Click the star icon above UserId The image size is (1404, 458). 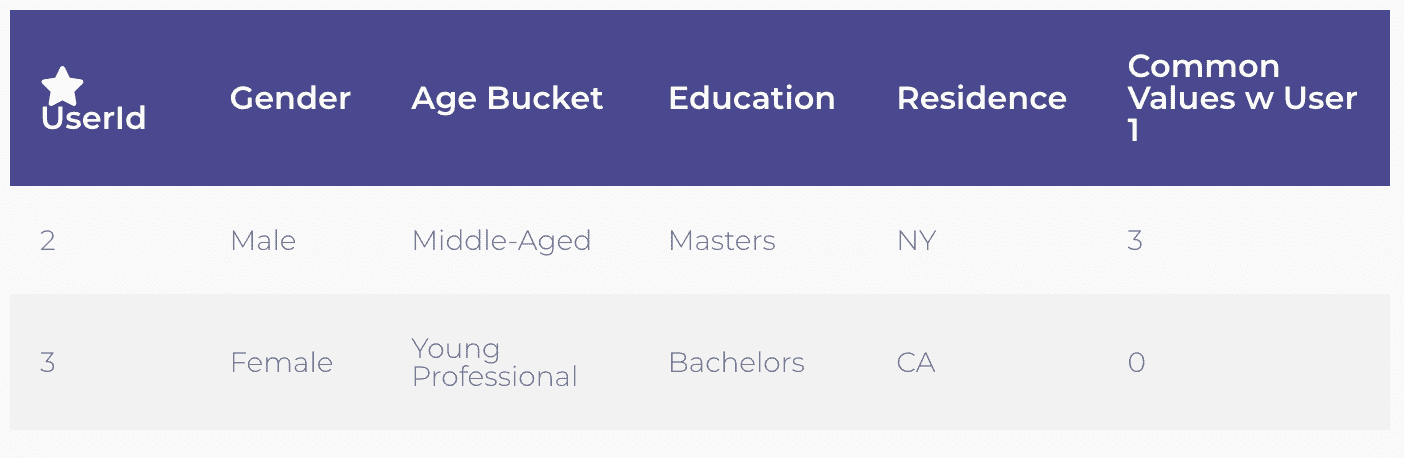(63, 86)
